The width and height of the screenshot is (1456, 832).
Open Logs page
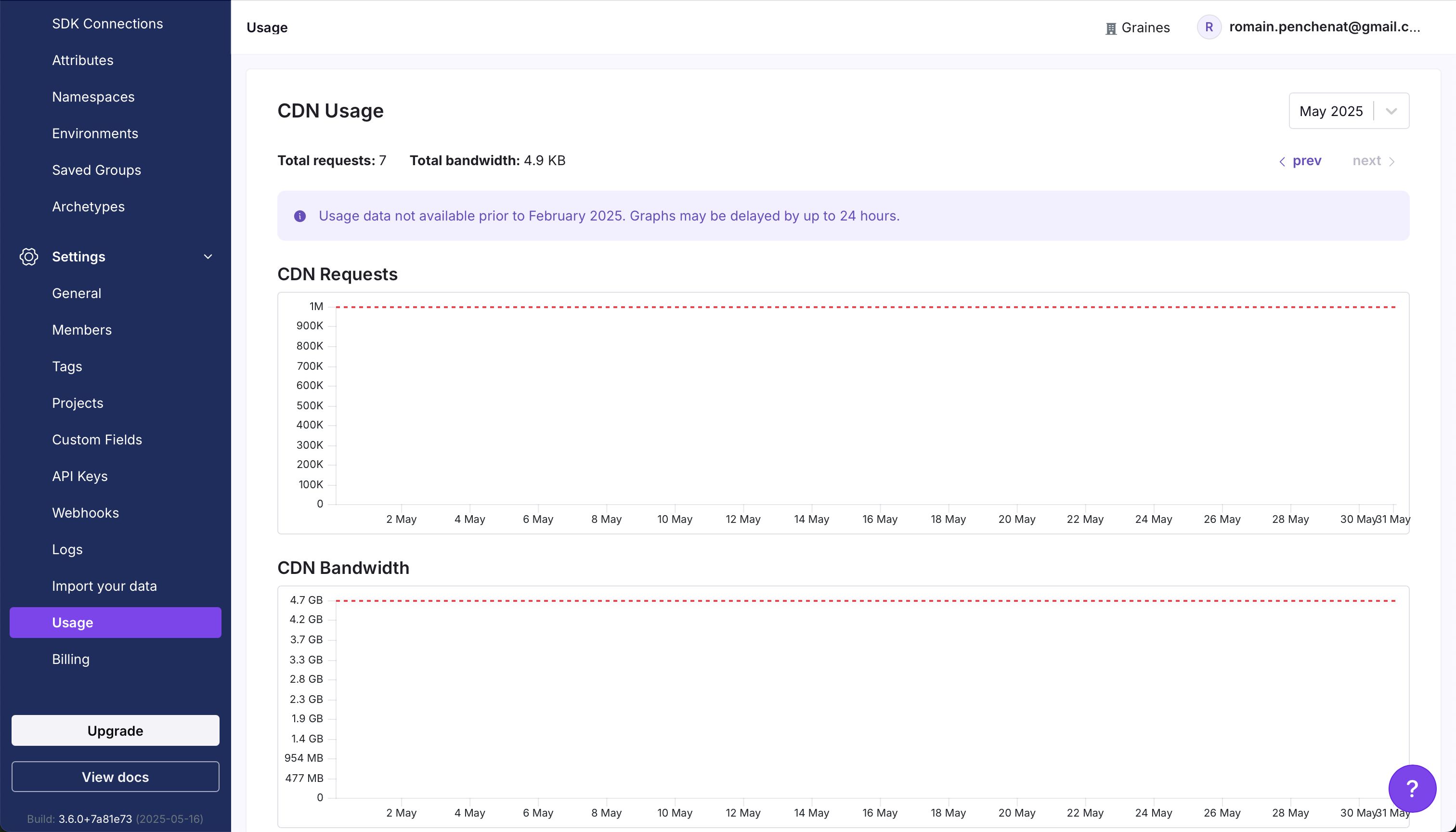pyautogui.click(x=67, y=549)
